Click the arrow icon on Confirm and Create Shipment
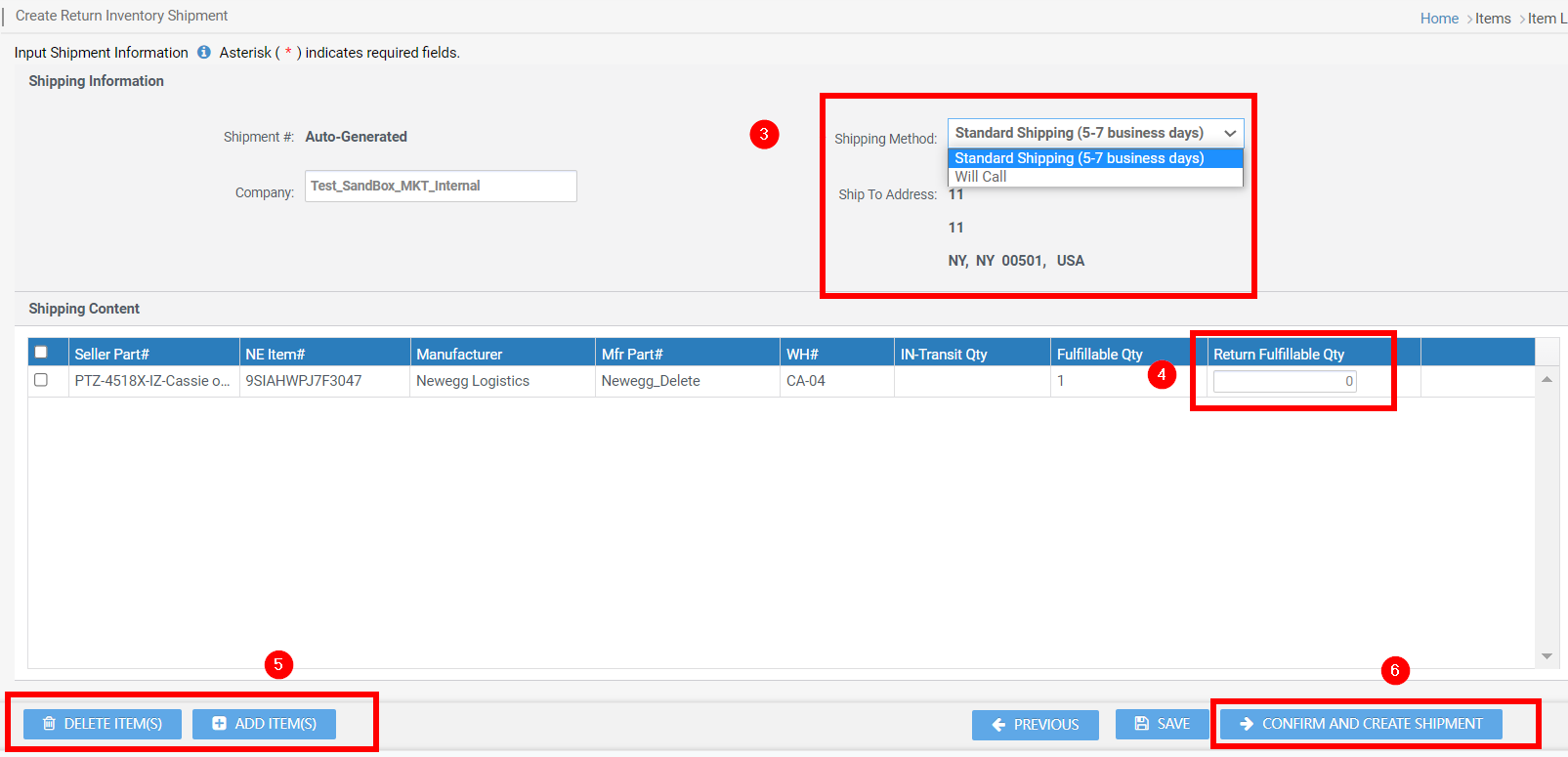Image resolution: width=1568 pixels, height=757 pixels. (1247, 724)
